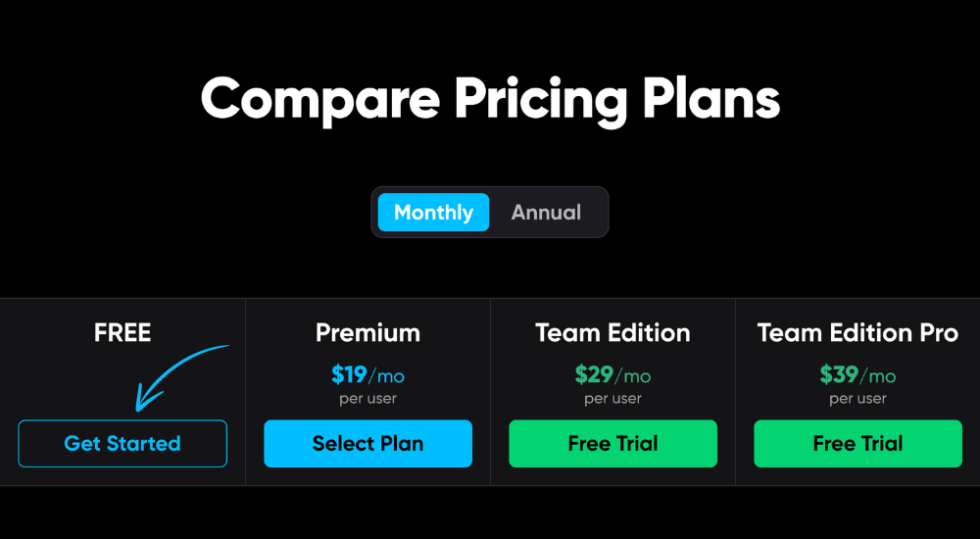Click the $19/mo Premium price
The height and width of the screenshot is (539, 980).
[368, 376]
